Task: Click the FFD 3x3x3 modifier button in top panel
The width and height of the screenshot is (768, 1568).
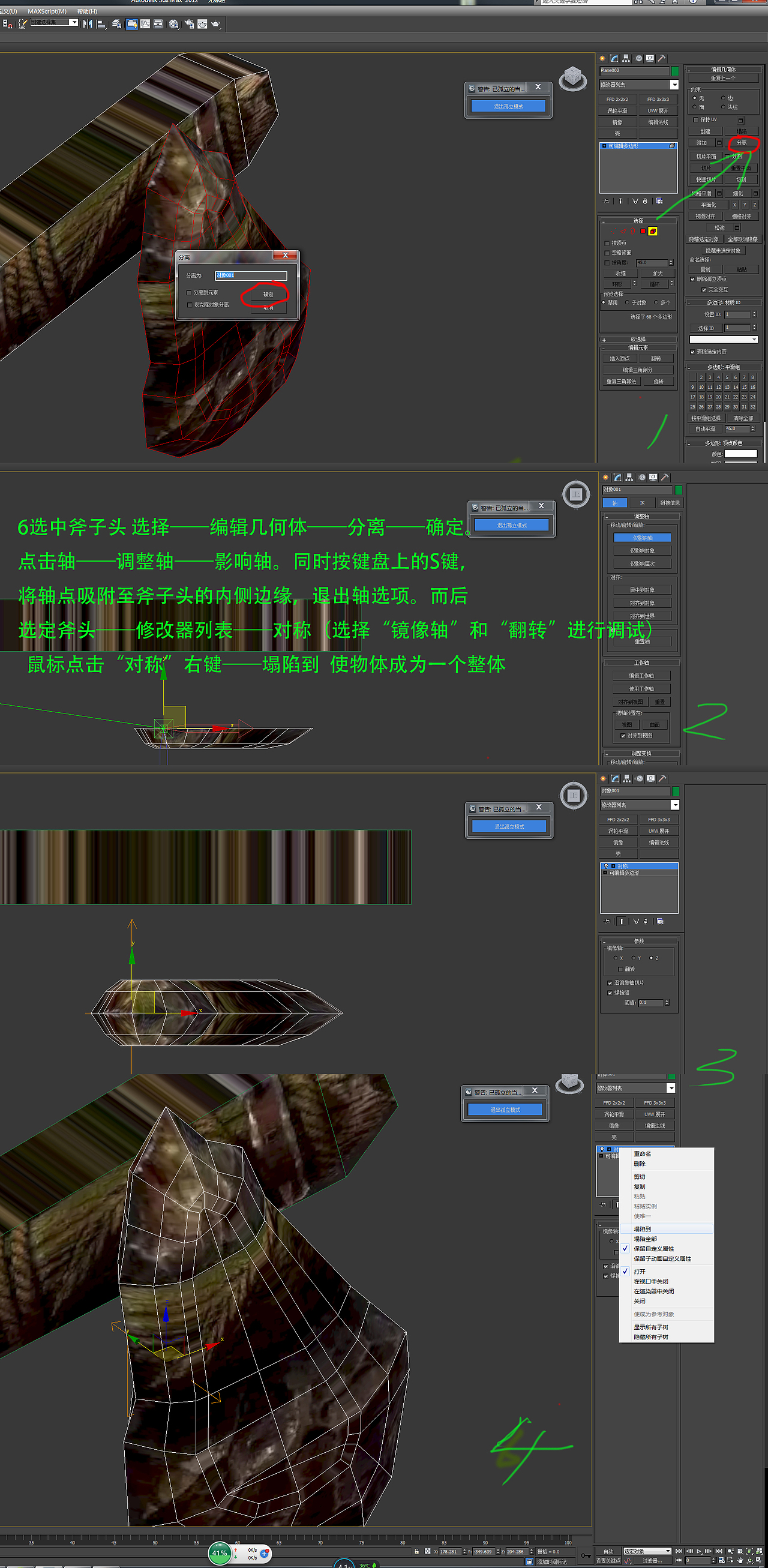Action: click(x=658, y=99)
